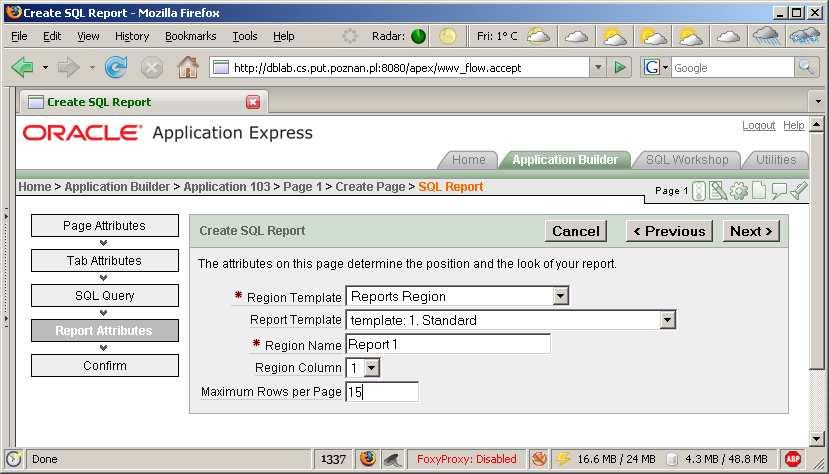Click the Previous button
Image resolution: width=829 pixels, height=474 pixels.
(x=669, y=231)
